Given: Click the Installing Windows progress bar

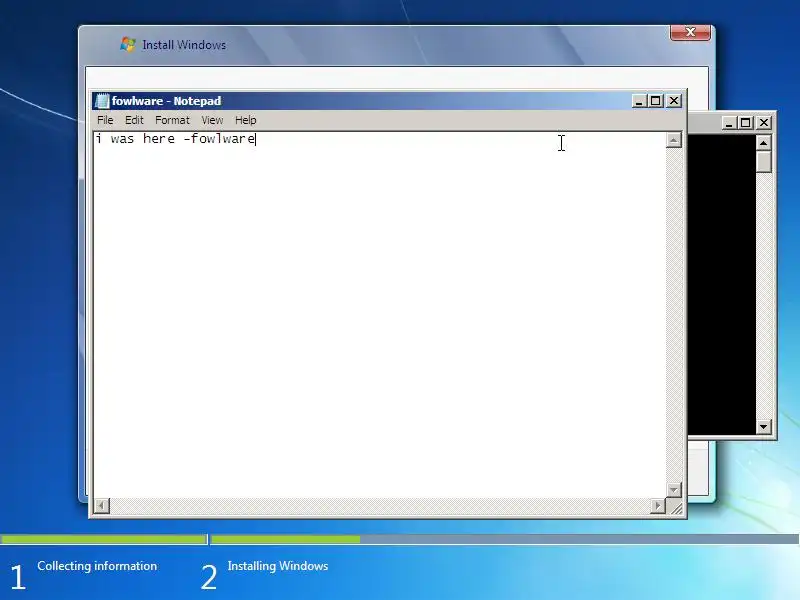Looking at the screenshot, I should (x=505, y=539).
